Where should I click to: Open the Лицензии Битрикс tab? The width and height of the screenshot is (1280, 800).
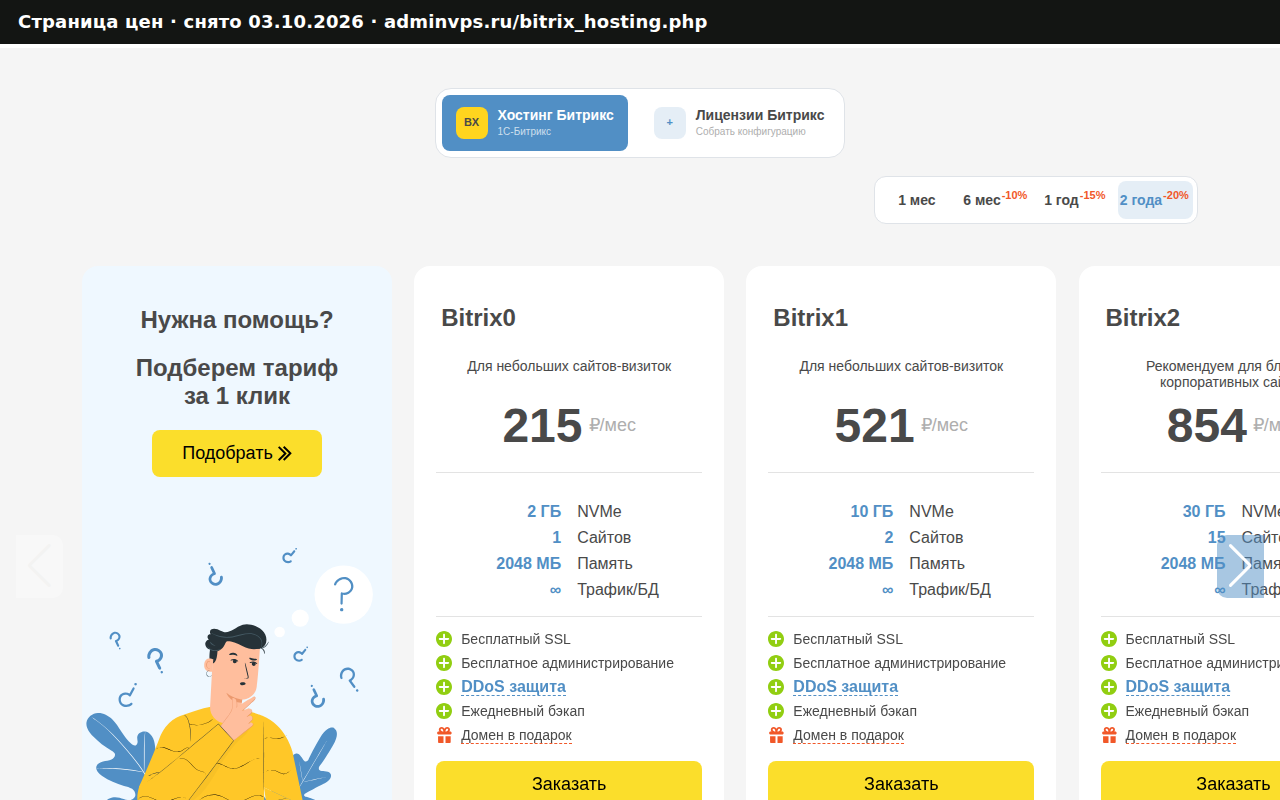coord(741,123)
